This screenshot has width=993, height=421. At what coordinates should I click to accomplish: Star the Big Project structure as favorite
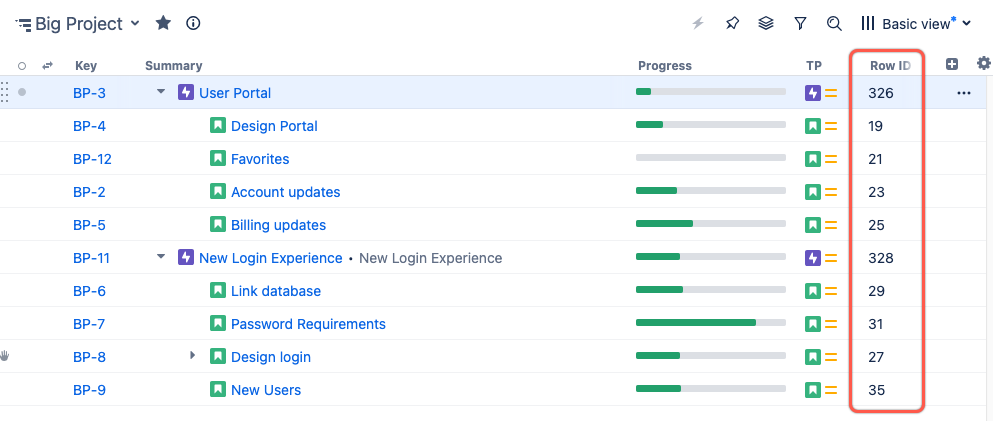[x=164, y=23]
